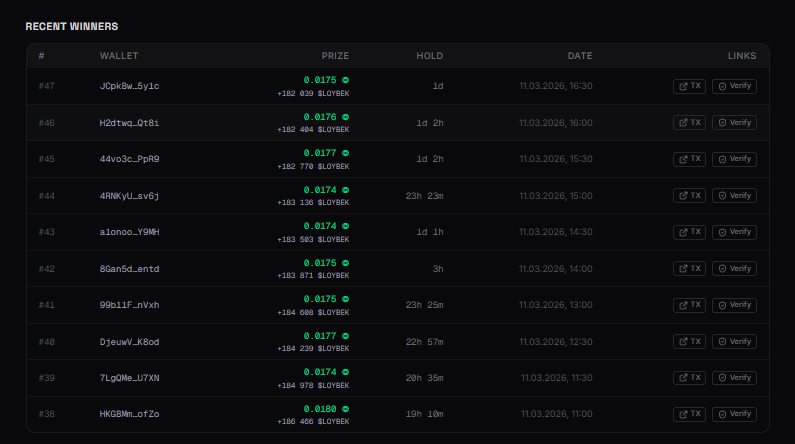The image size is (795, 444).
Task: Select wallet 7LgQMe…U7XN
Action: [129, 378]
